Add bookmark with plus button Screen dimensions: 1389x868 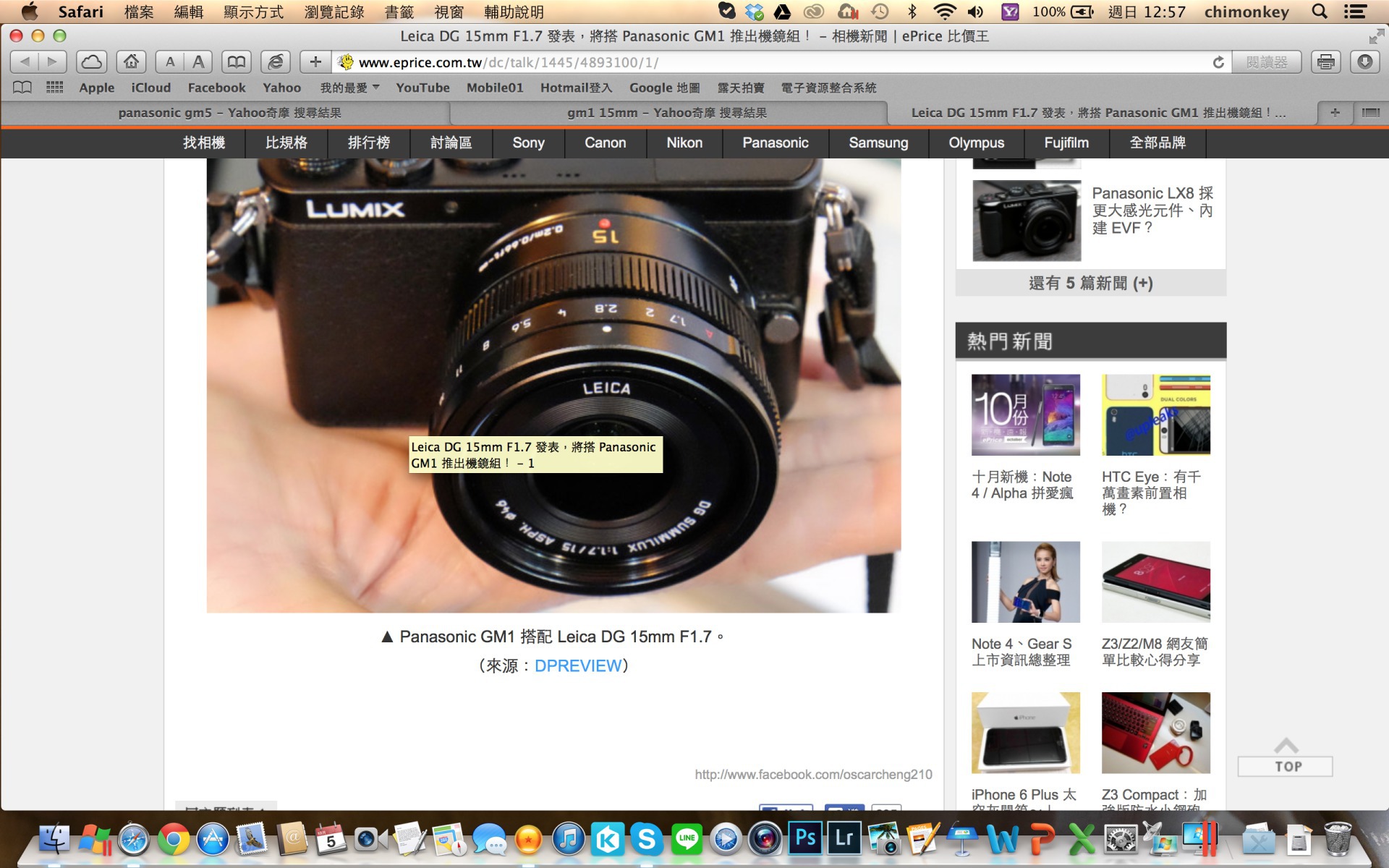(x=315, y=62)
